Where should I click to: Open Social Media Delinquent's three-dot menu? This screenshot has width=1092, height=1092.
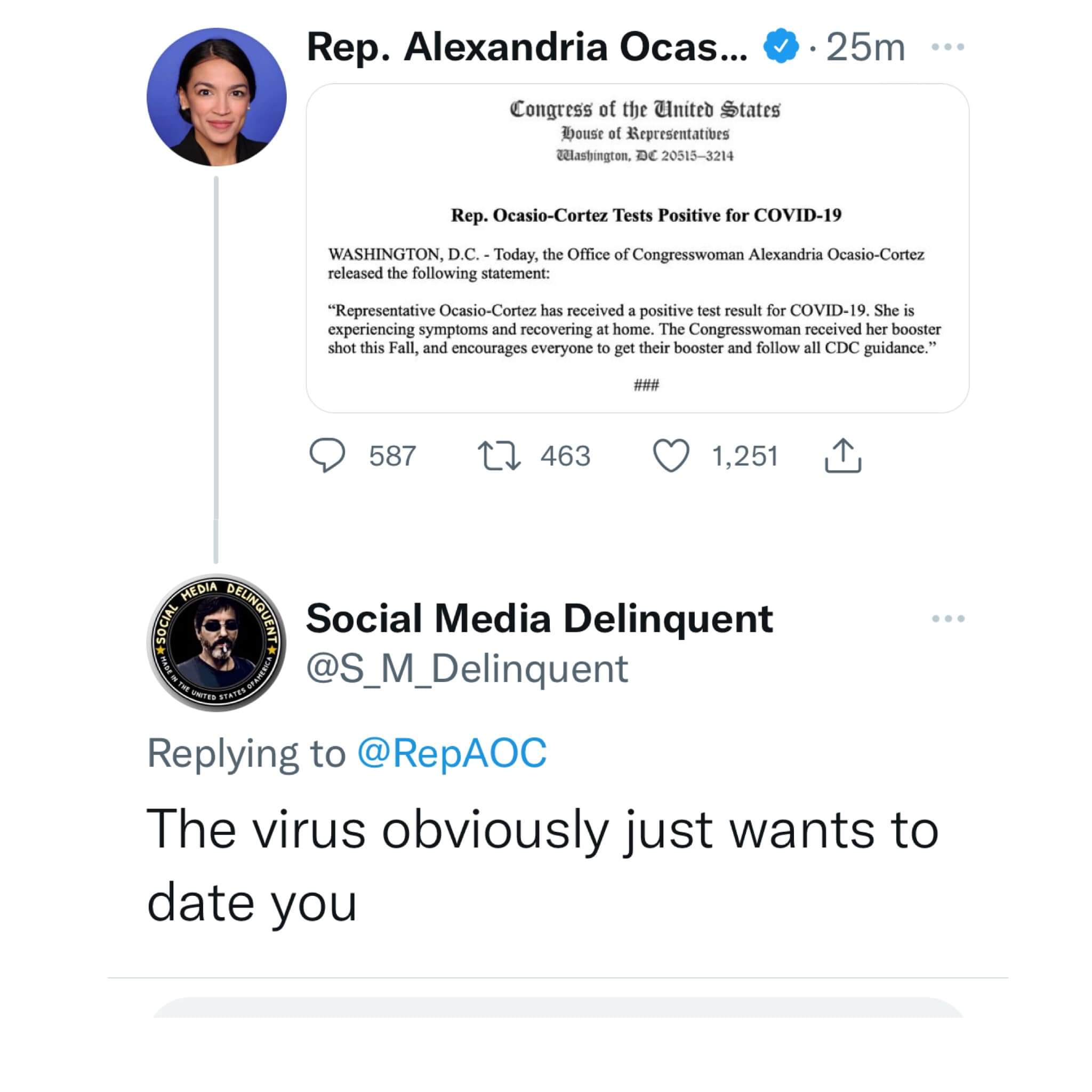[x=948, y=619]
